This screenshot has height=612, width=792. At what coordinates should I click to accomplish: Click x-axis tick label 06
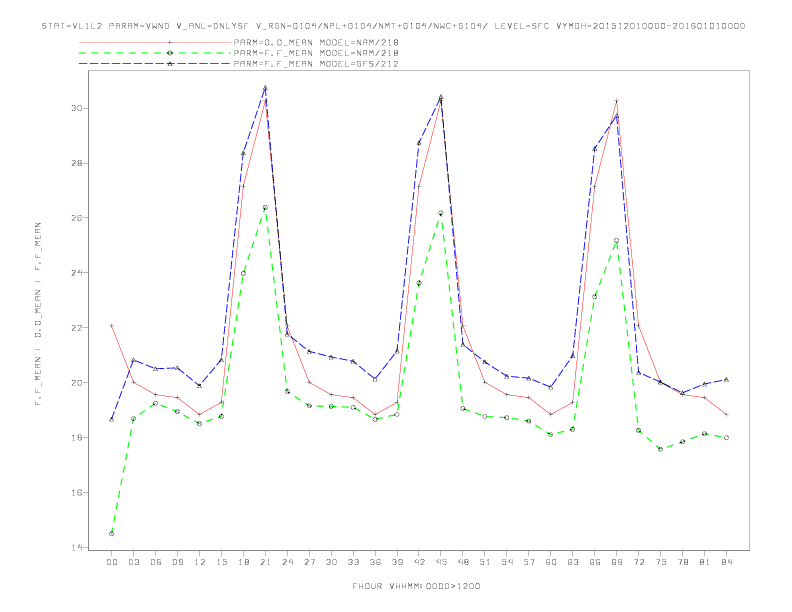156,562
